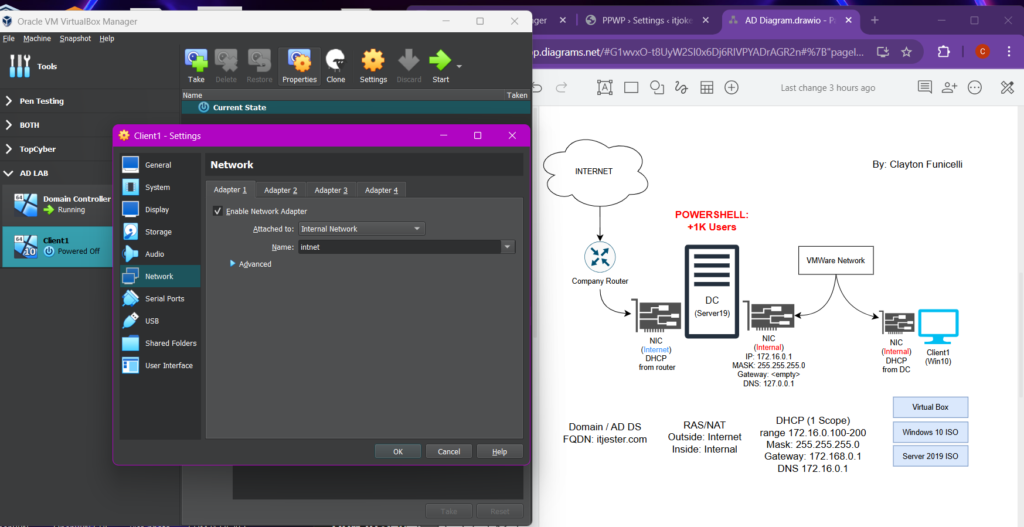Click the draw.io share person-plus icon
Screen dimensions: 1024x527
[950, 88]
